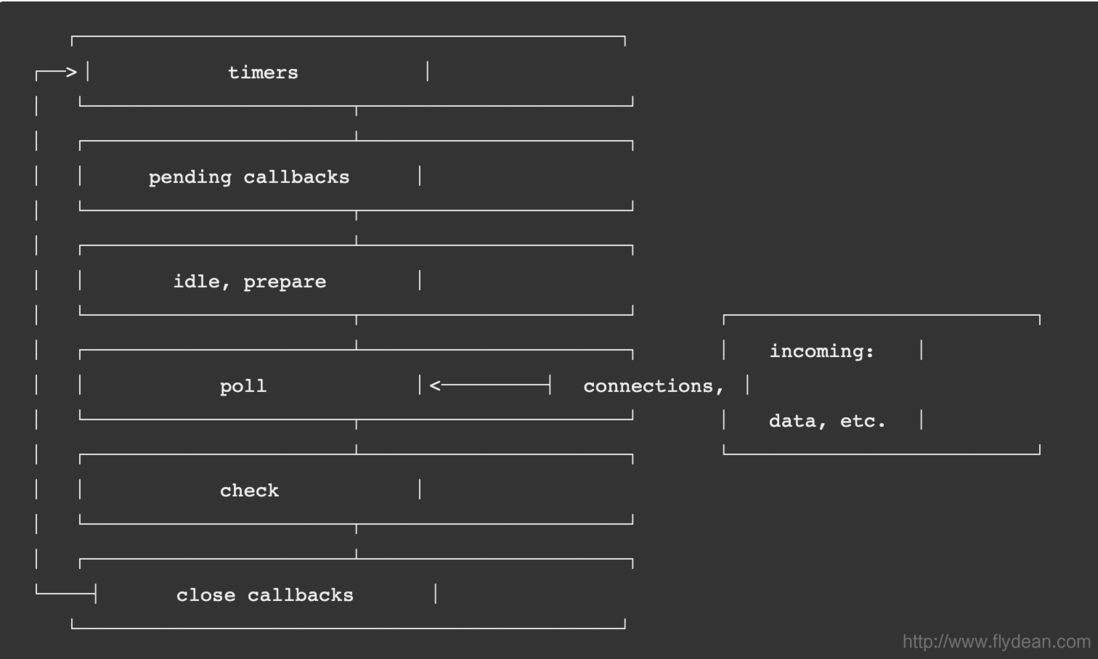Click the 'data, etc.' text
Screen dimensions: 1098x659
pos(827,421)
